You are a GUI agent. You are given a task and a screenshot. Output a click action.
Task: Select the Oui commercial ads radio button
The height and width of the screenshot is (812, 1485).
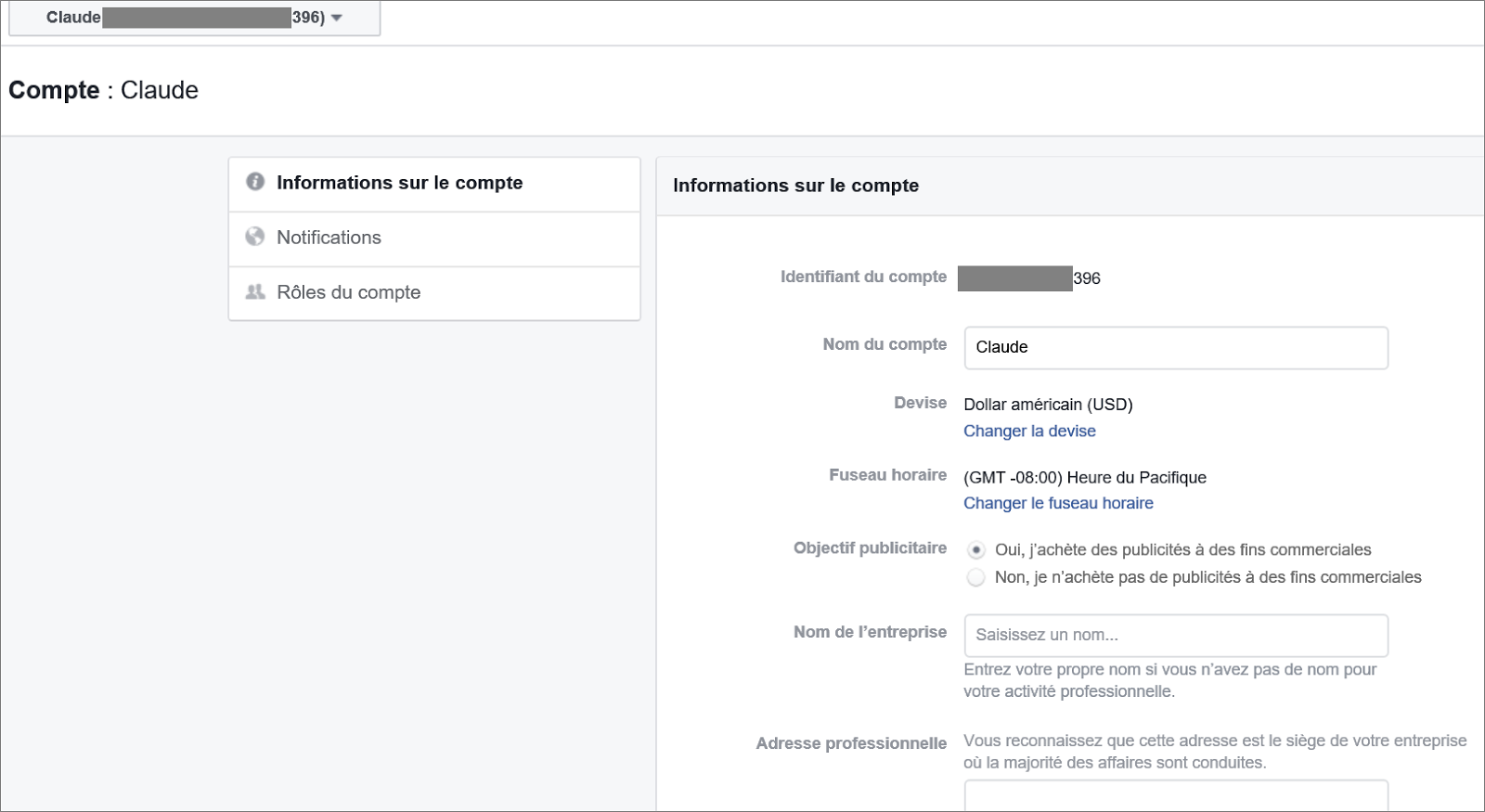(x=975, y=550)
